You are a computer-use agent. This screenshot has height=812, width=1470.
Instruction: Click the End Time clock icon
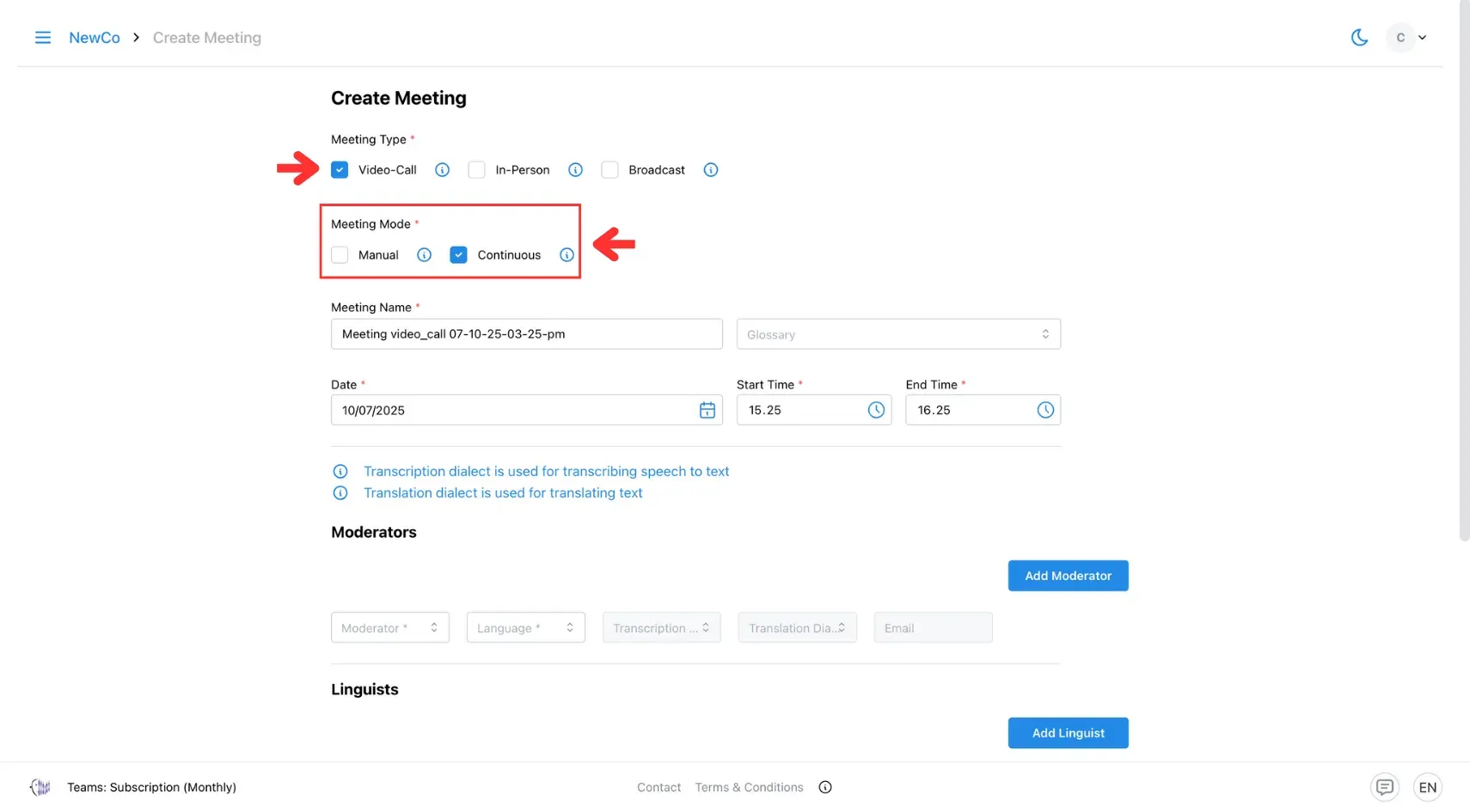1044,411
